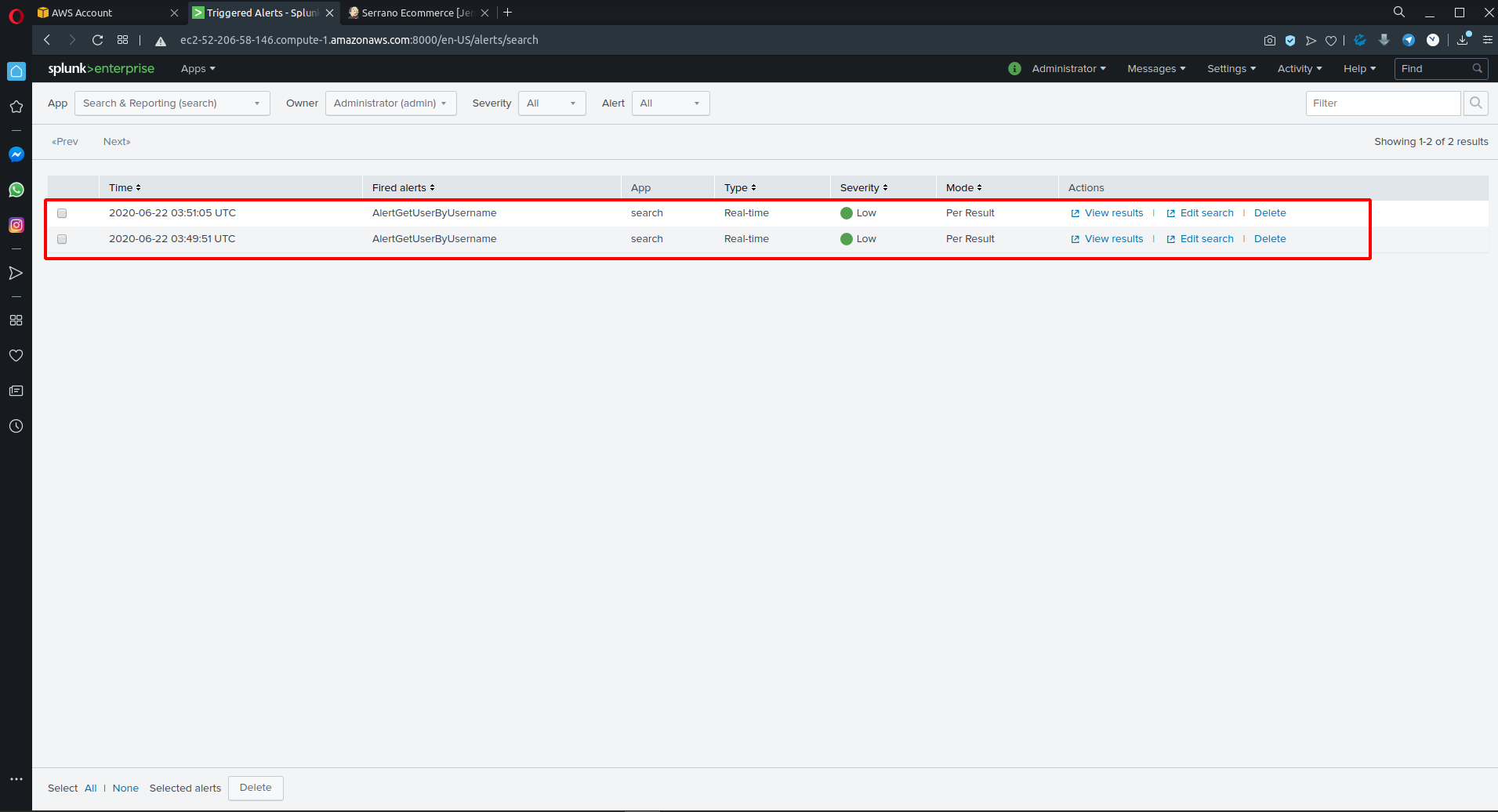Check the 03:51:05 UTC alert checkbox
This screenshot has height=812, width=1498.
coord(62,213)
